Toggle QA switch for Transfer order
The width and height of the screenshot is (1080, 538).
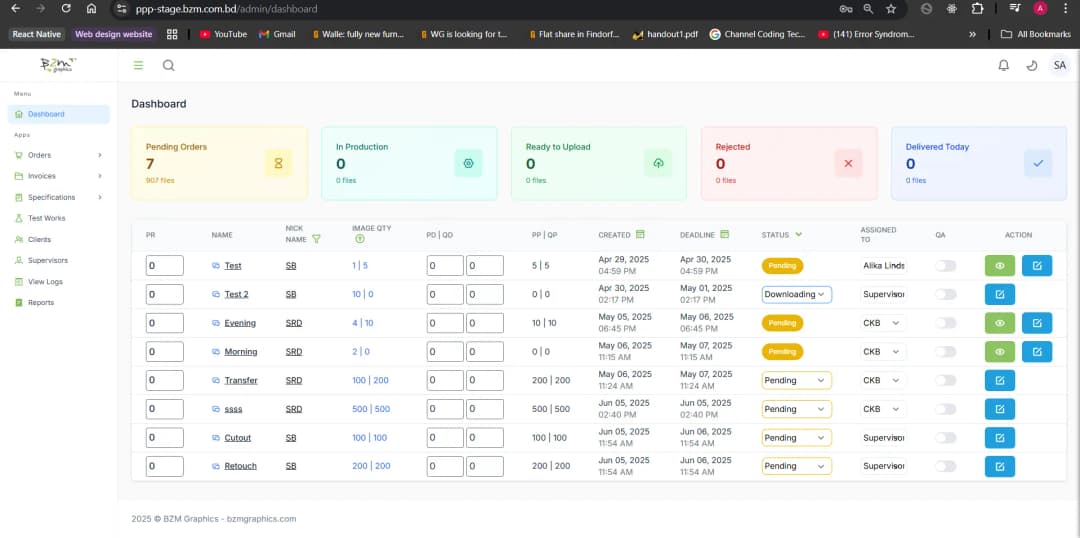click(x=945, y=380)
